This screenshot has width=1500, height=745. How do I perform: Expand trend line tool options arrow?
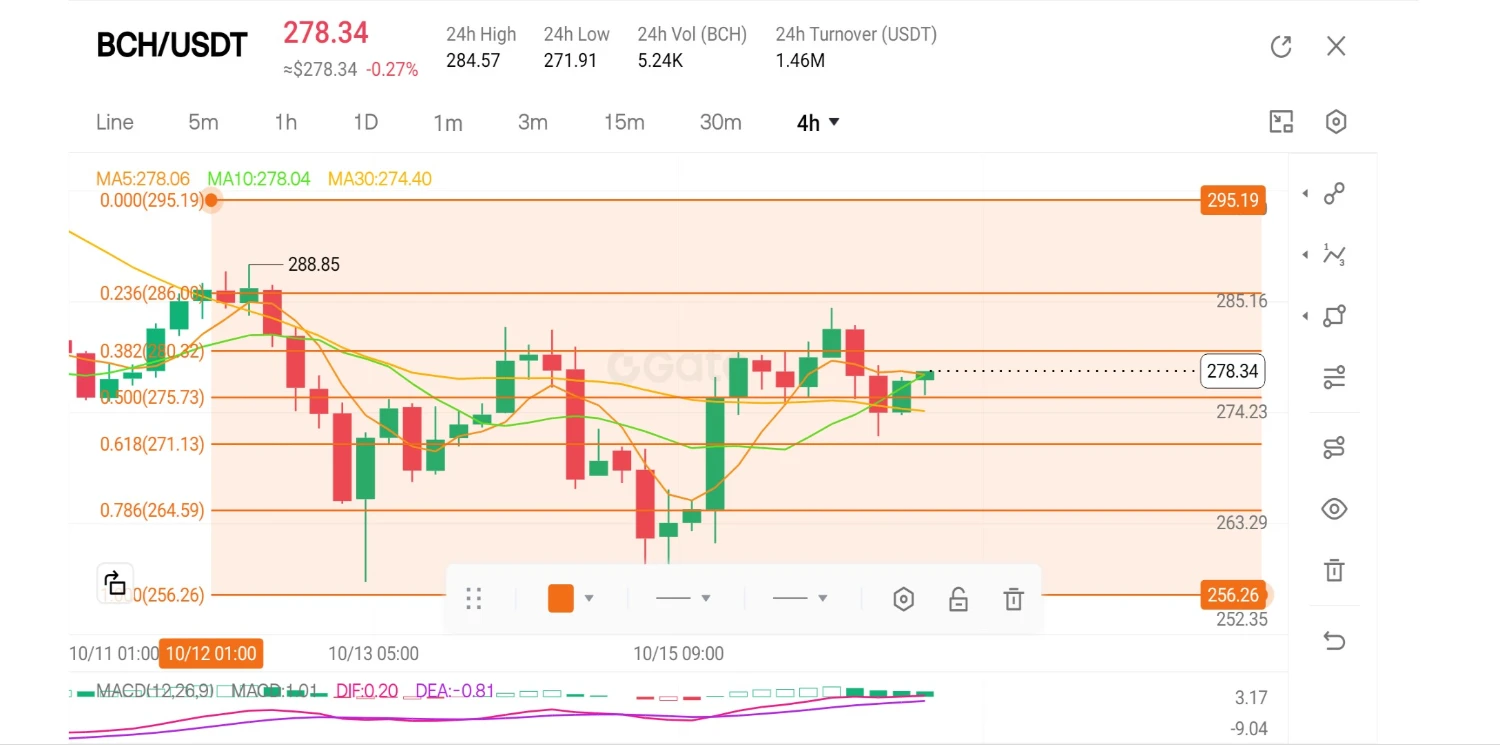click(x=1305, y=193)
